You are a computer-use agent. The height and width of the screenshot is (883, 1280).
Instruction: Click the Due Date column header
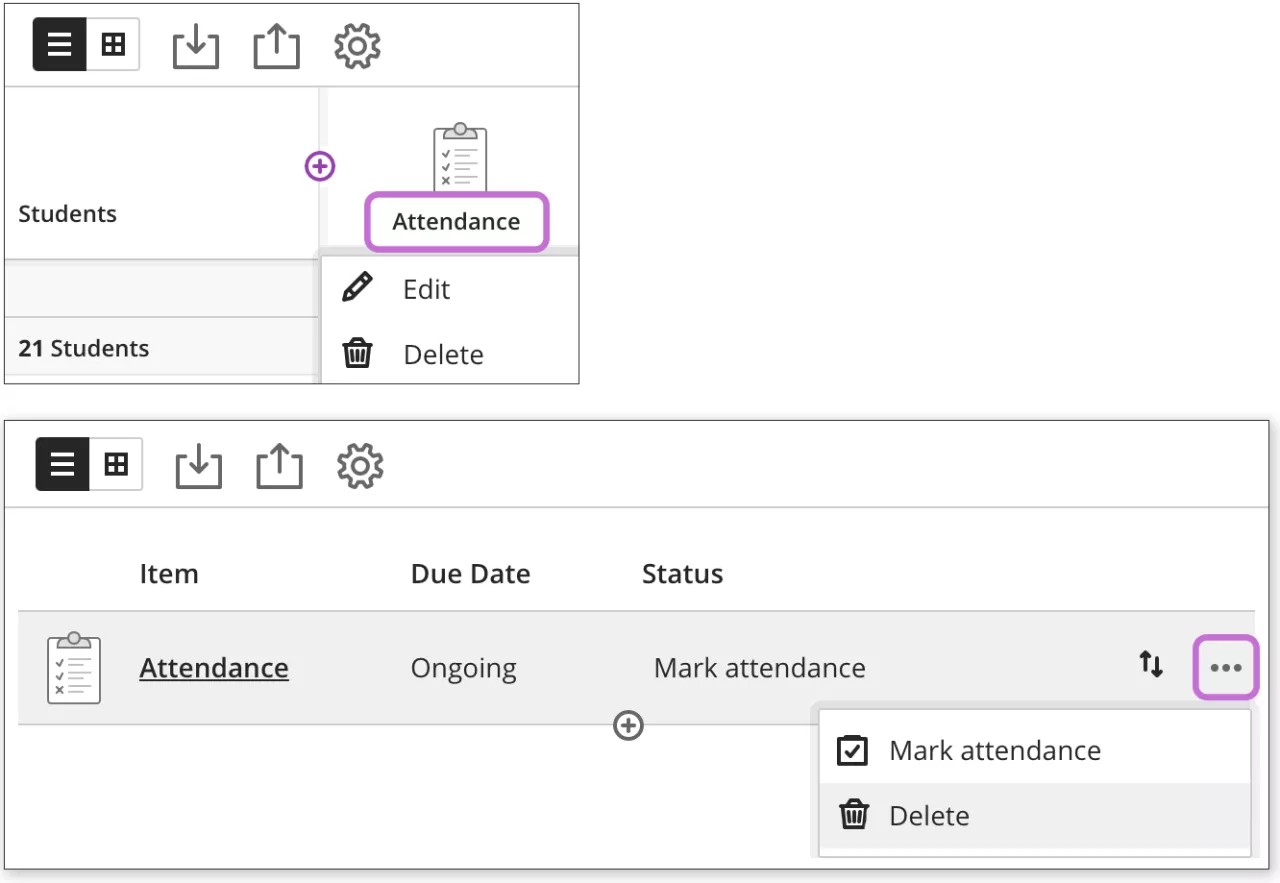coord(470,573)
